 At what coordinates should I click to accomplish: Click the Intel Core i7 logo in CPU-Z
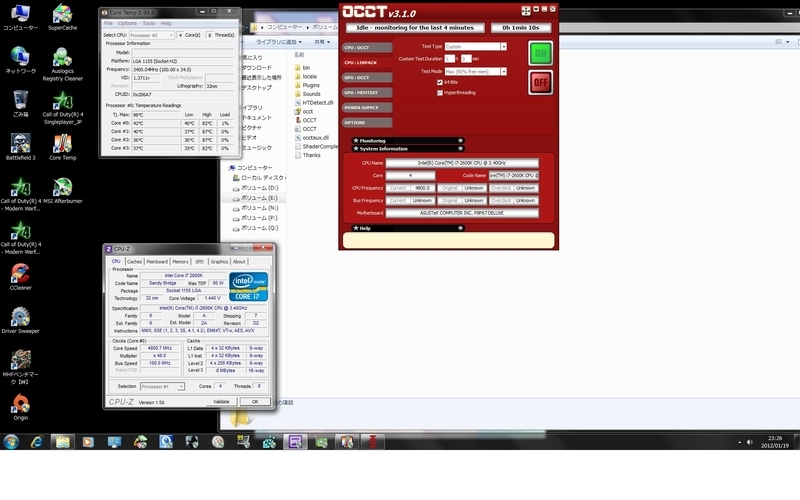click(248, 287)
